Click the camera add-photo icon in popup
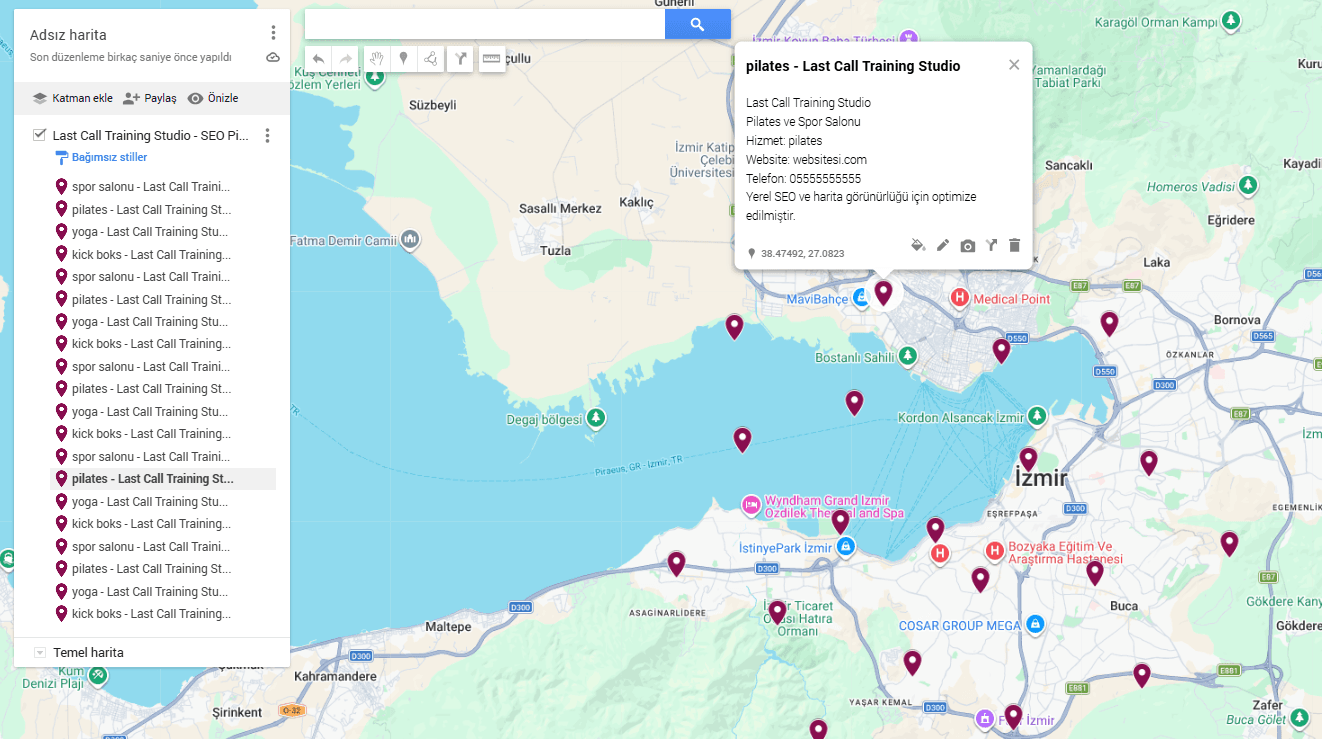The height and width of the screenshot is (739, 1322). (967, 246)
